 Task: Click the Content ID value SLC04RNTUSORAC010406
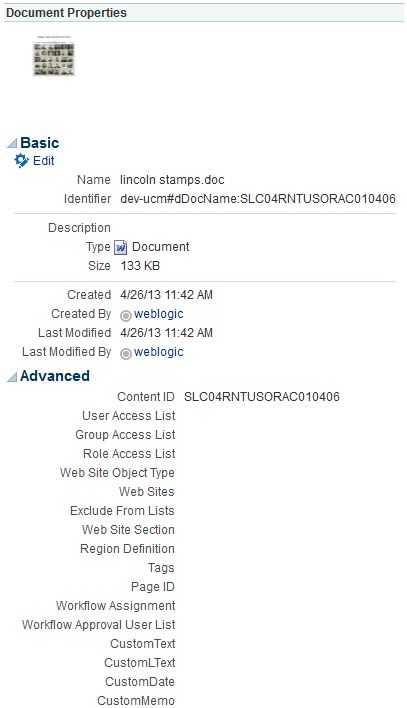point(262,397)
